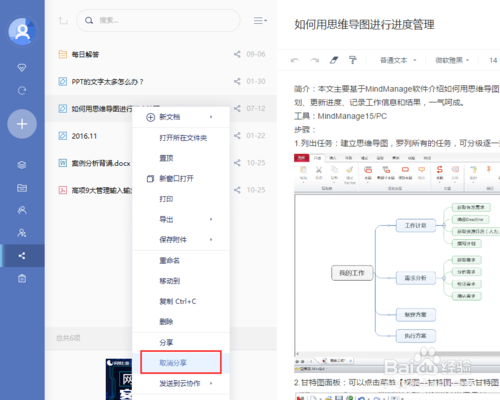Click the format painter icon
The image size is (500, 400).
tap(353, 60)
